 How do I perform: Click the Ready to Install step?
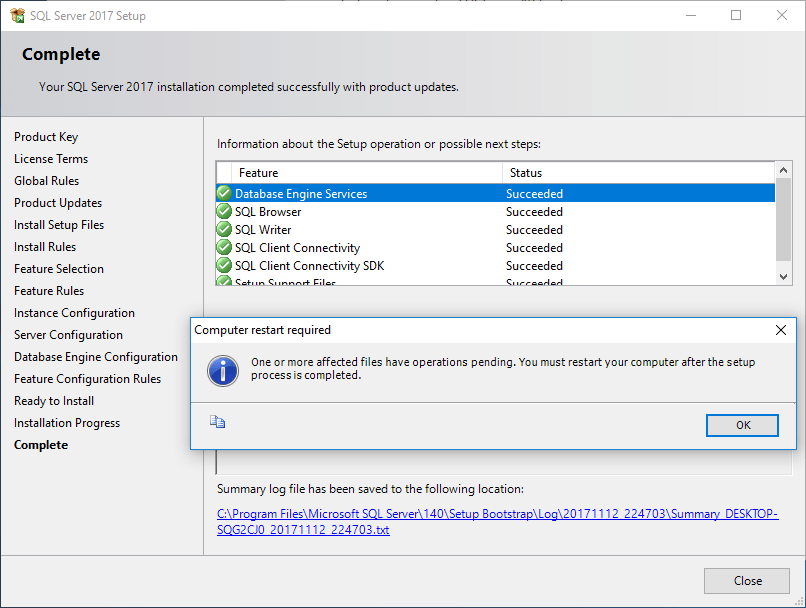[53, 401]
